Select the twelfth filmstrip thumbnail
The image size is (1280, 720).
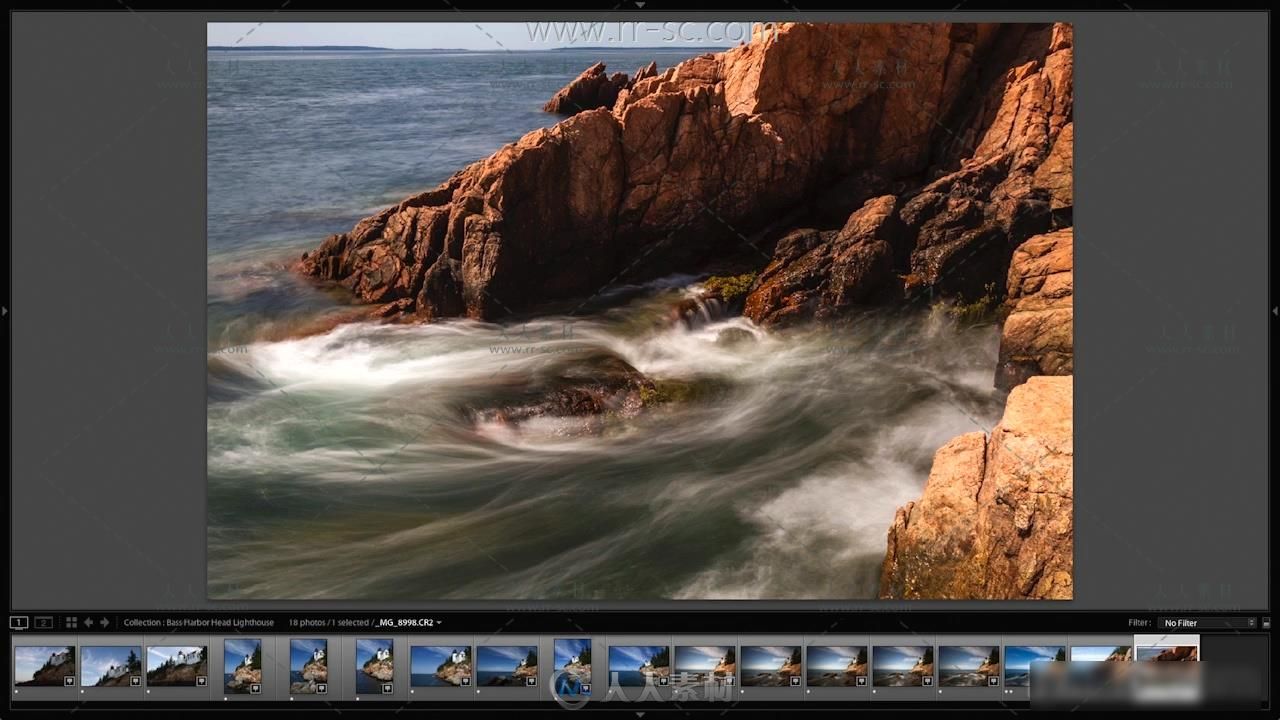click(770, 665)
